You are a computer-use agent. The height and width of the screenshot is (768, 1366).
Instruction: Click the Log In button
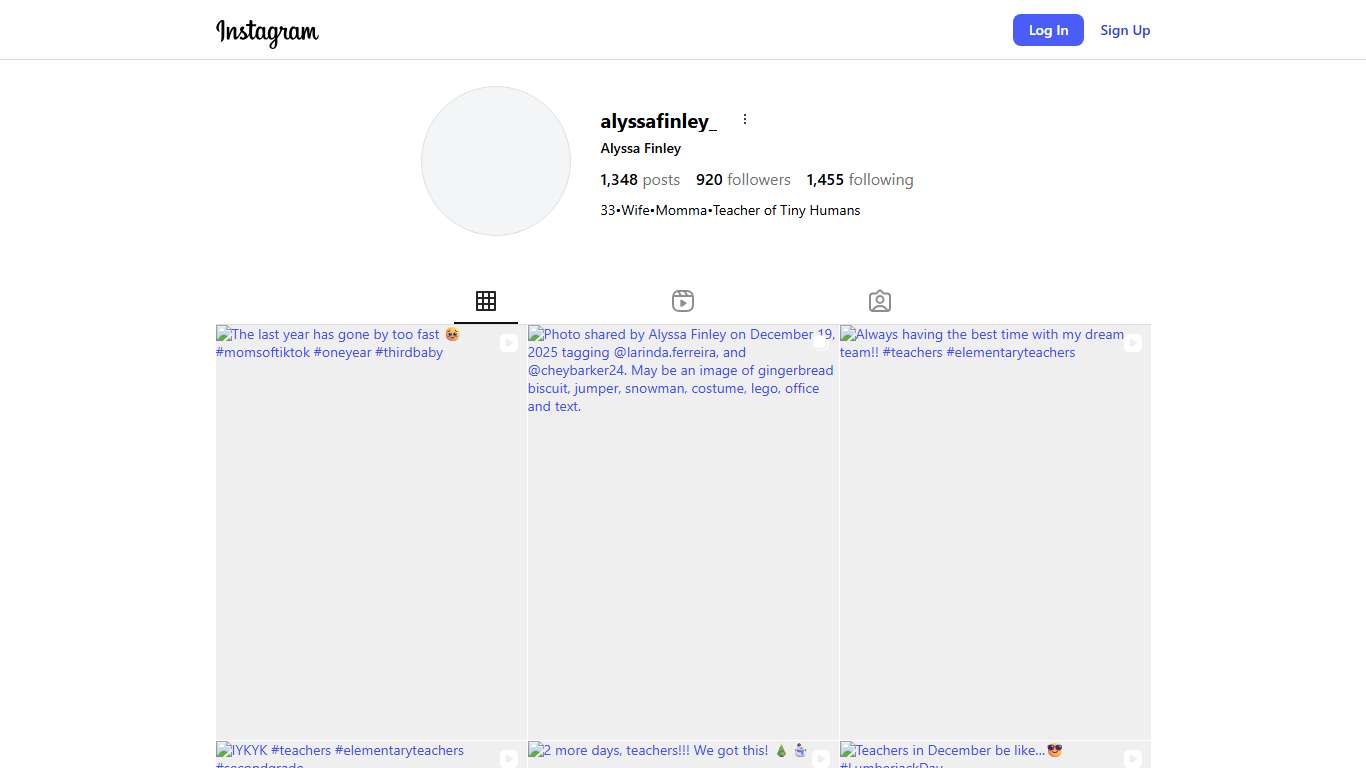(1048, 30)
